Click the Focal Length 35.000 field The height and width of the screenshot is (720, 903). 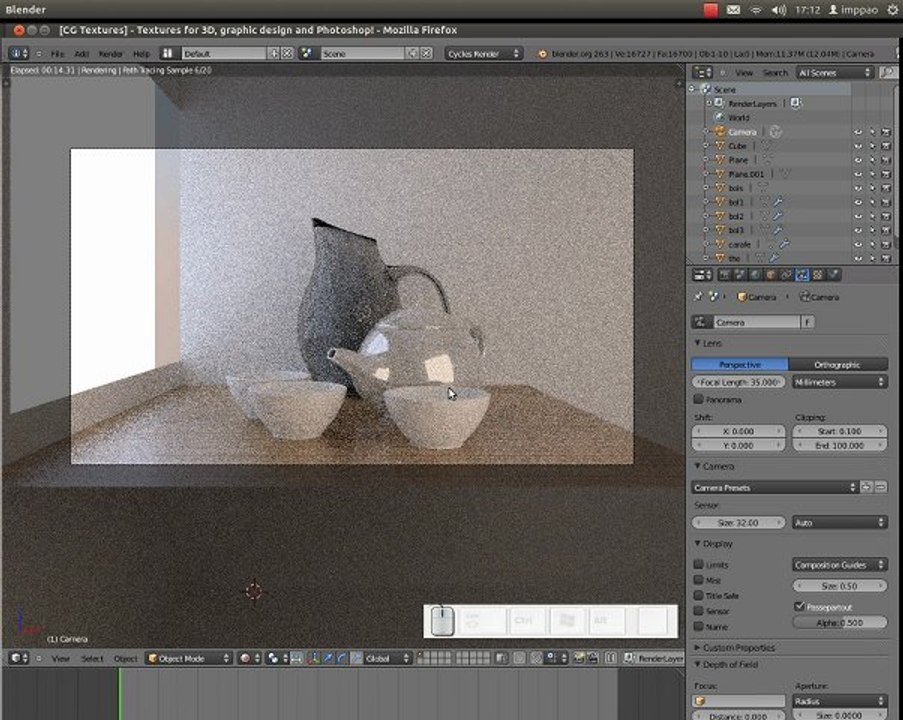(x=739, y=382)
